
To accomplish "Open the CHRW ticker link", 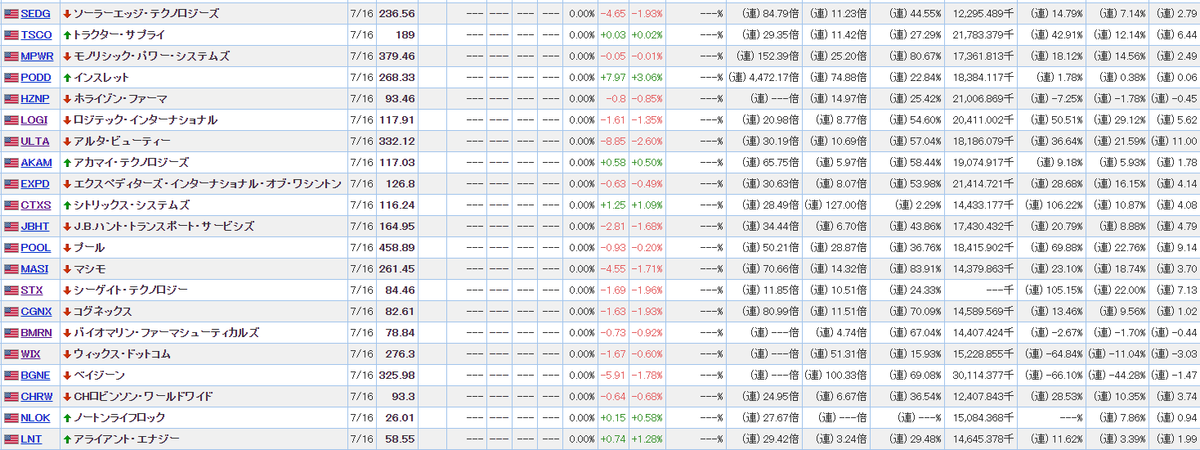I will click(36, 397).
